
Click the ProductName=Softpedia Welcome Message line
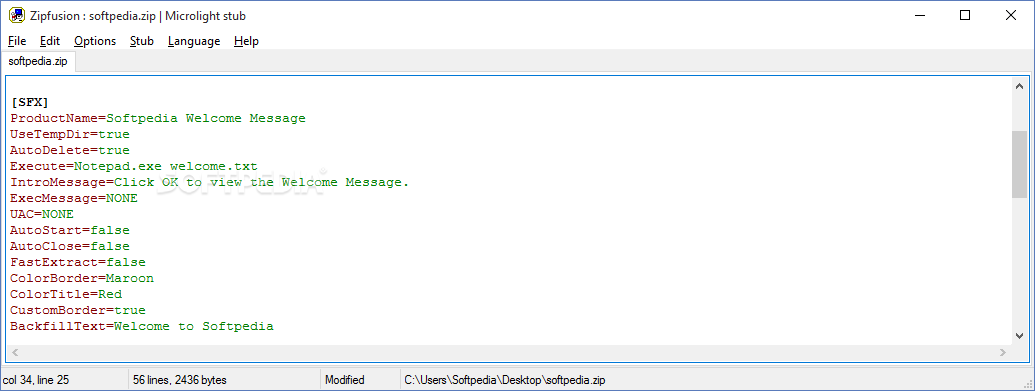click(x=158, y=118)
